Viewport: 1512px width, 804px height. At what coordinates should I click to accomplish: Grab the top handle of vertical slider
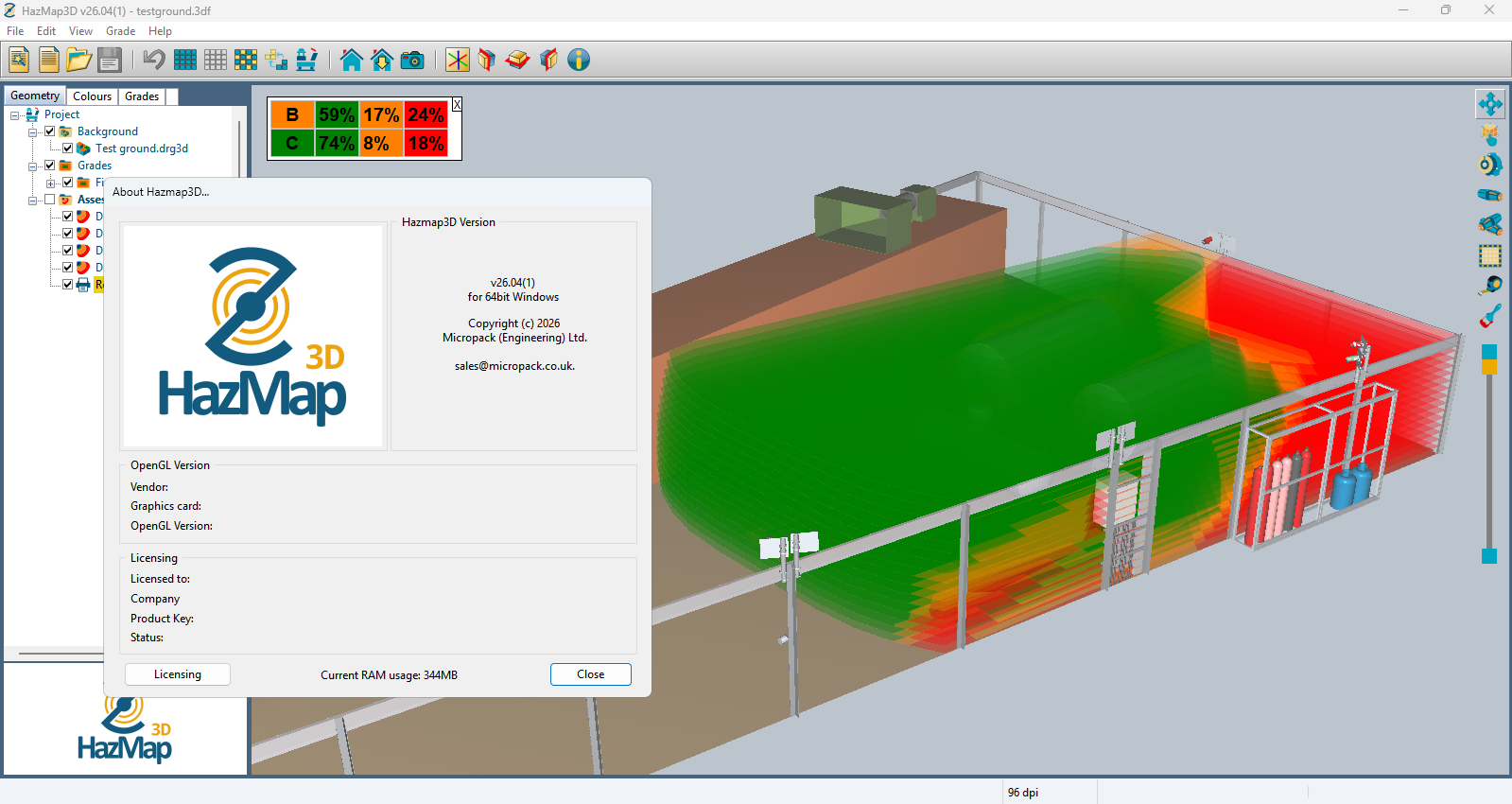coord(1489,353)
